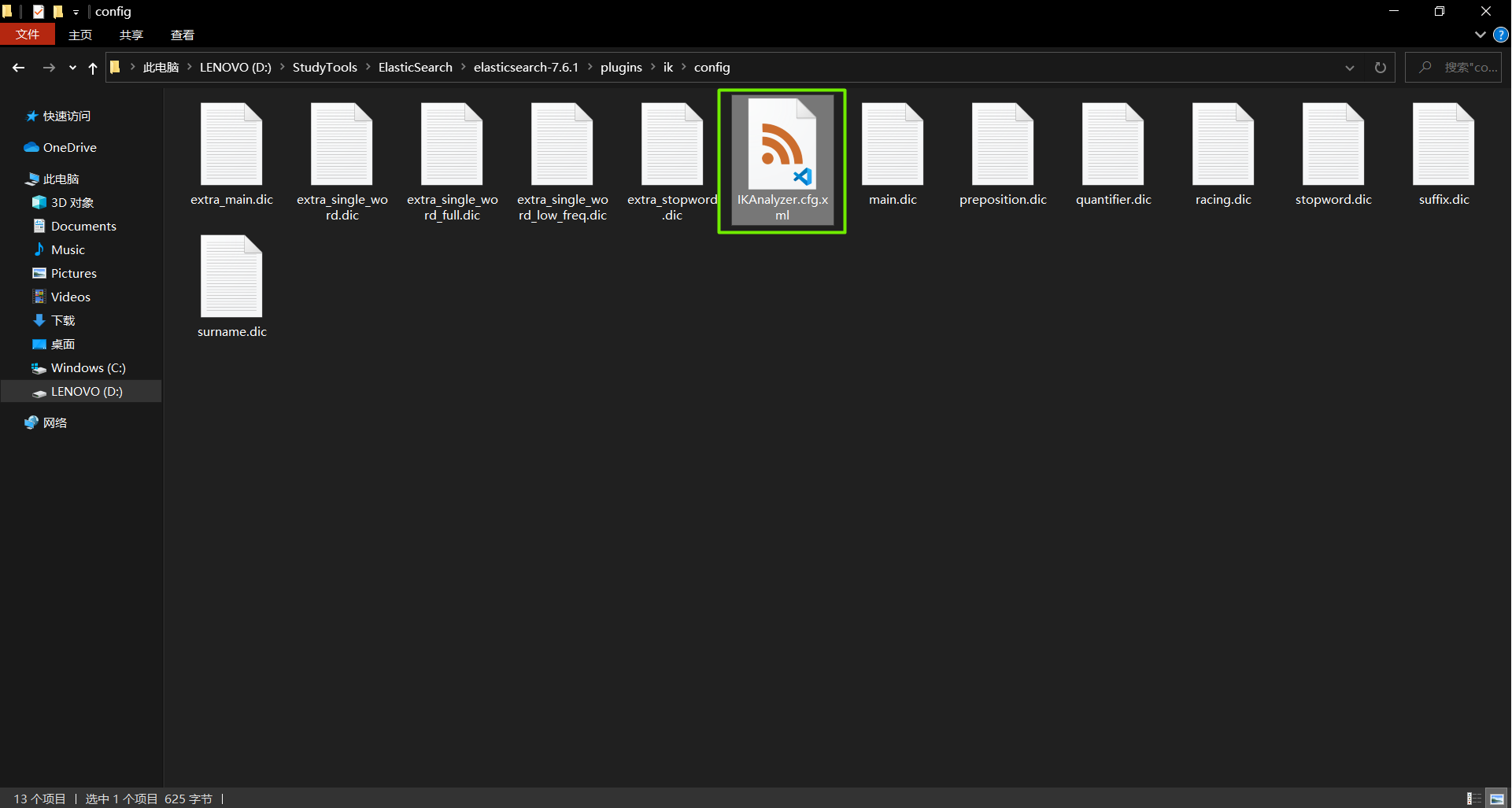The width and height of the screenshot is (1512, 808).
Task: Open 快速访问 in navigation pane
Action: pyautogui.click(x=66, y=116)
